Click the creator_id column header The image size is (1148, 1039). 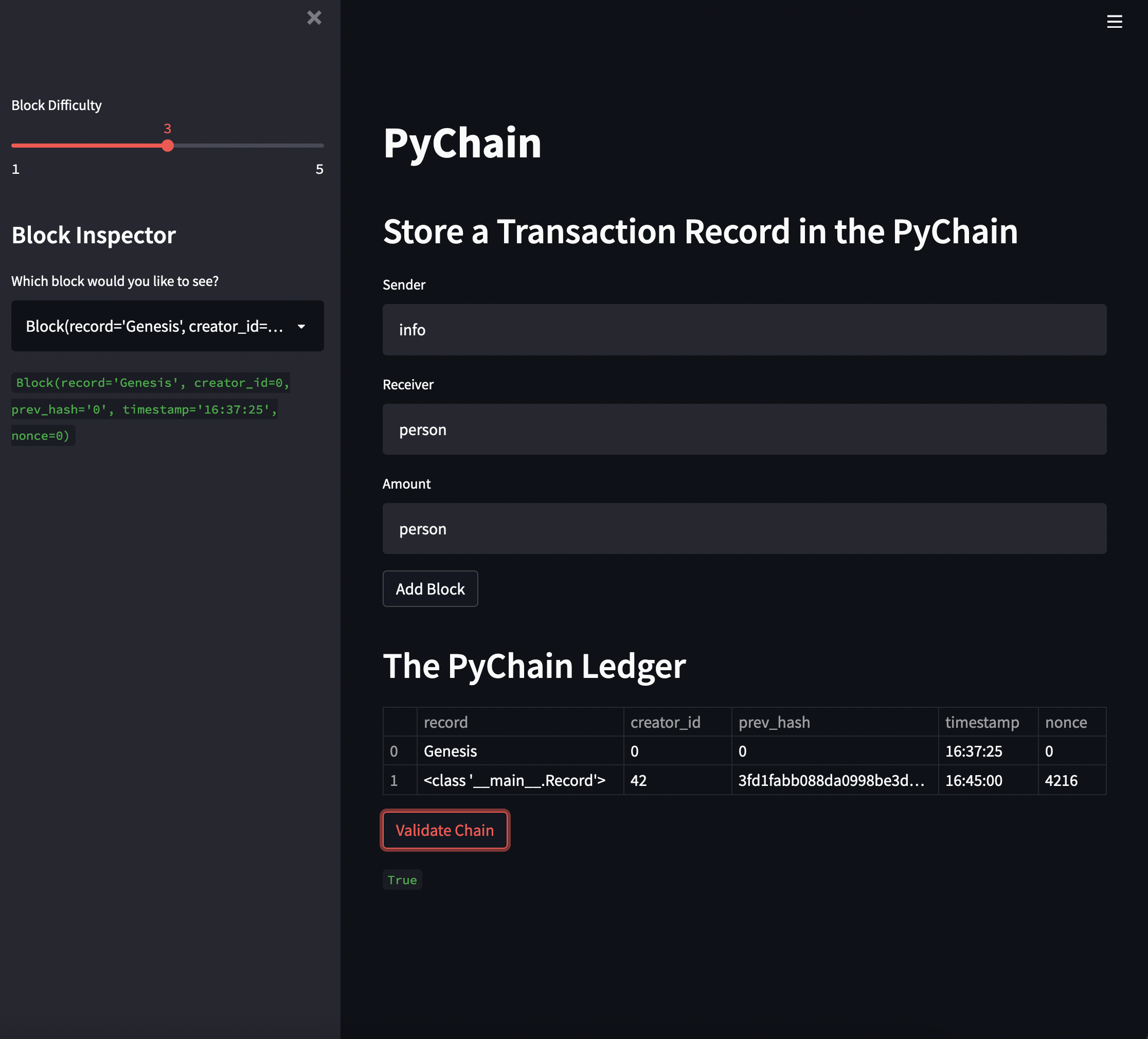coord(678,722)
